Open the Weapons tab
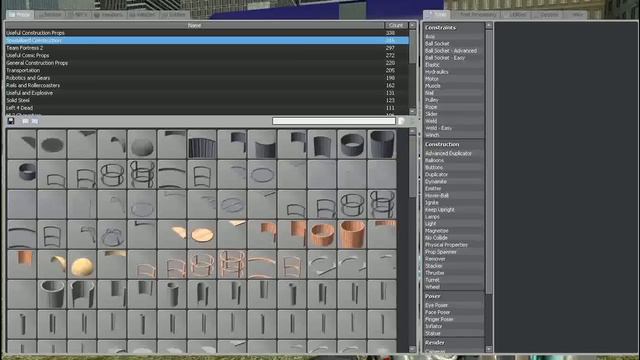 pyautogui.click(x=109, y=15)
